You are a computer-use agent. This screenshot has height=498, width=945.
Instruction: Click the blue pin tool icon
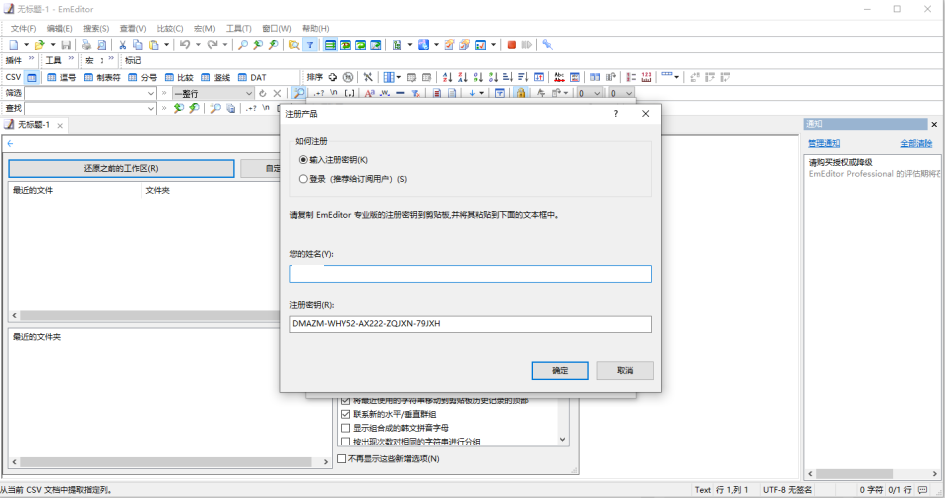pyautogui.click(x=547, y=45)
